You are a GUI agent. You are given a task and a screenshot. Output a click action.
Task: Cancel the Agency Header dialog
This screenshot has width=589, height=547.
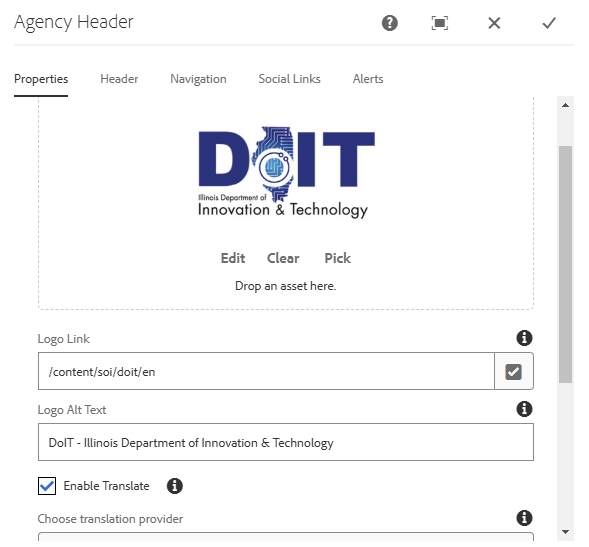(494, 23)
